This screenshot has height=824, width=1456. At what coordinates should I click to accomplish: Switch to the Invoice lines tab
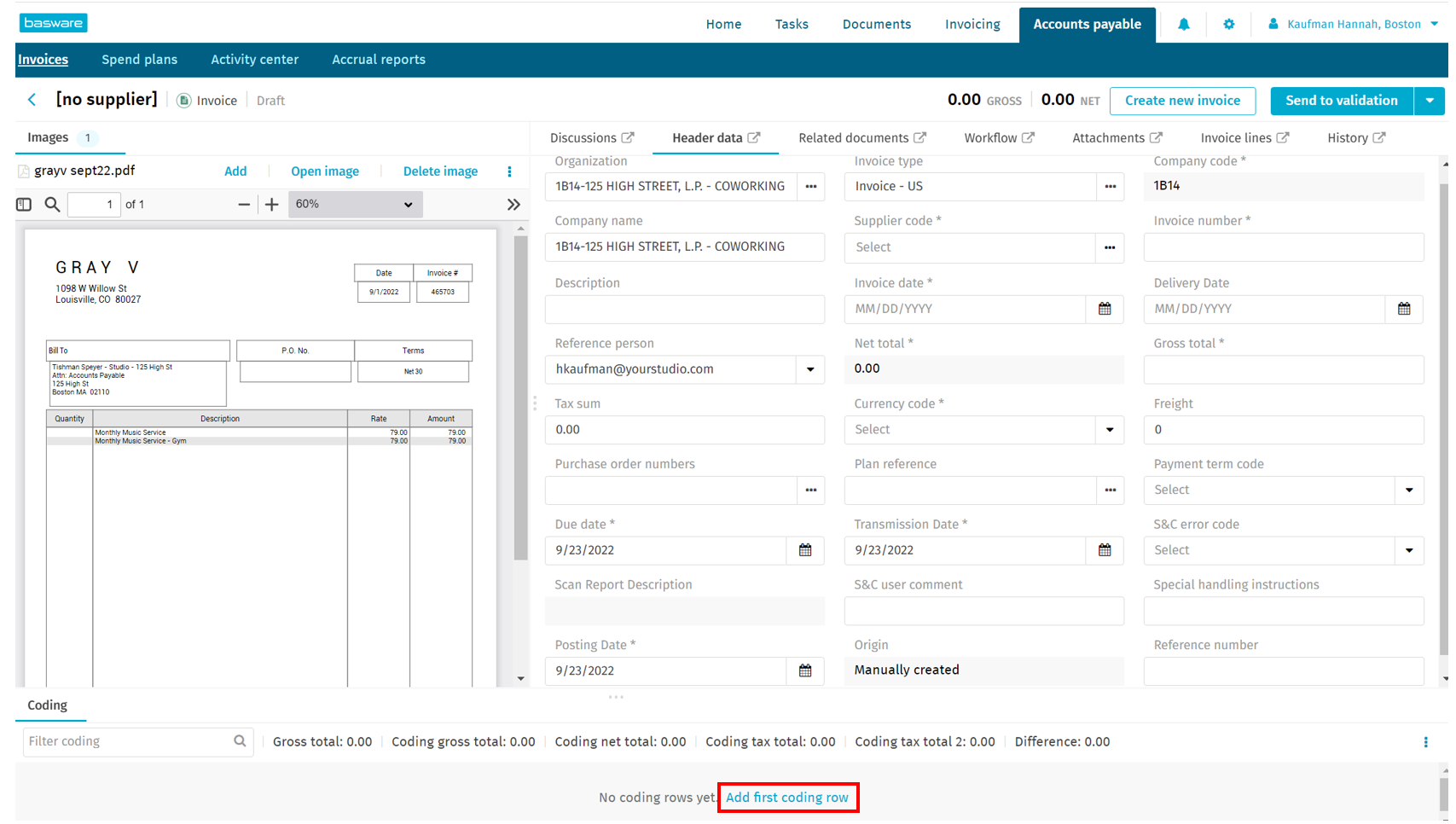click(x=1244, y=138)
